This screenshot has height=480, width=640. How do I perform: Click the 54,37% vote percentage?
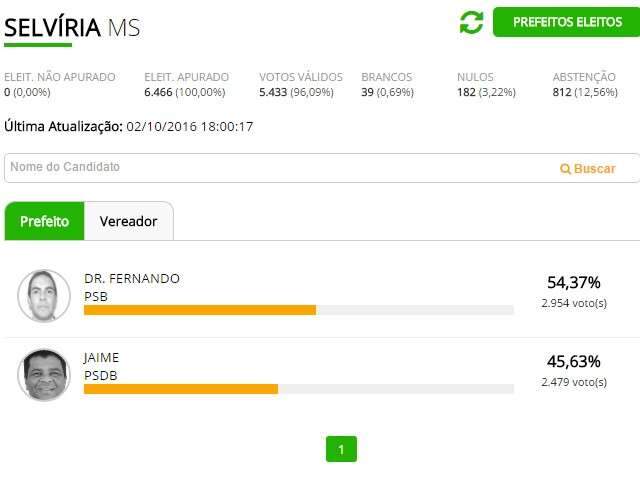coord(574,282)
